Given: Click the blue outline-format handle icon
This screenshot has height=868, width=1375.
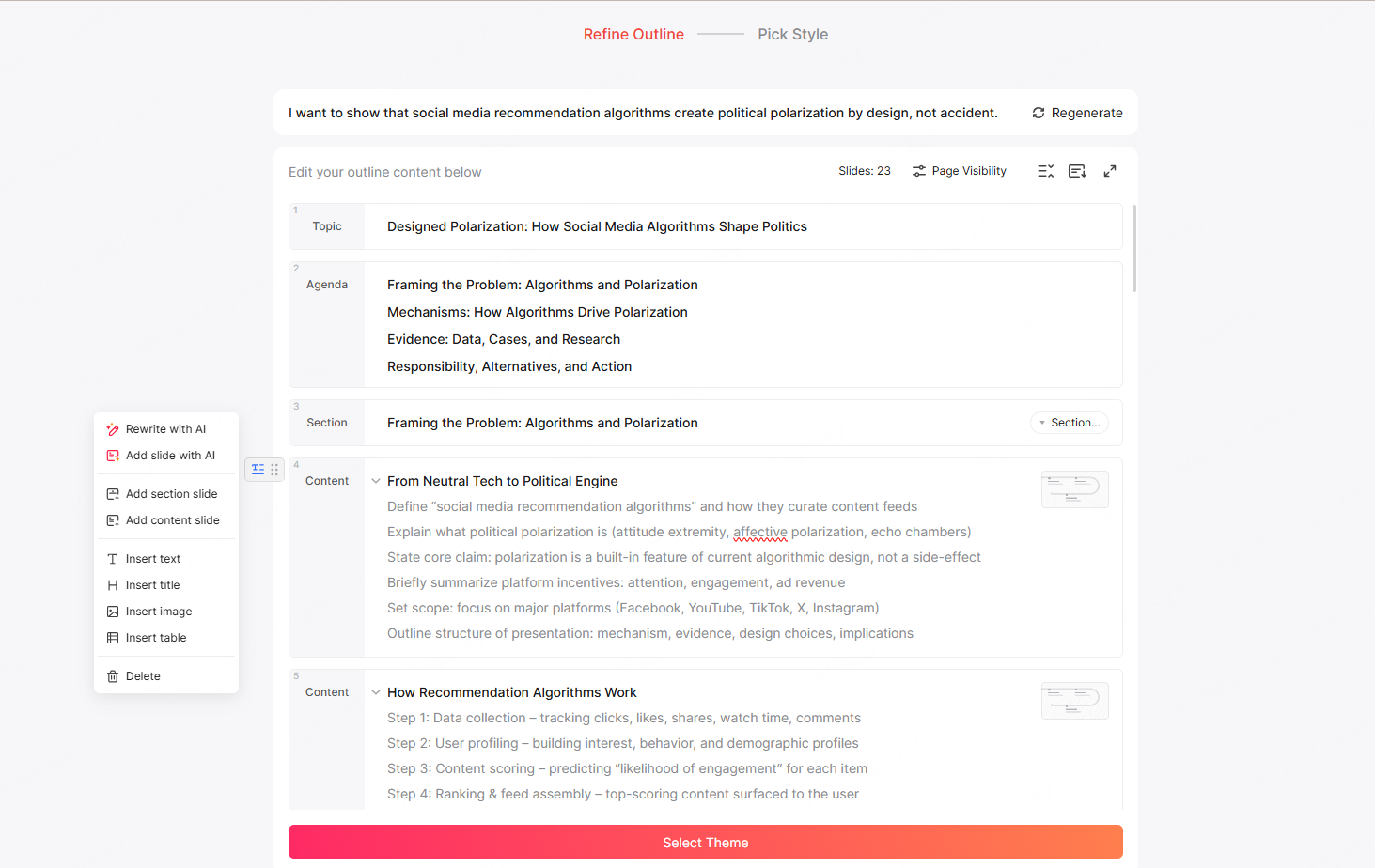Looking at the screenshot, I should [x=258, y=469].
